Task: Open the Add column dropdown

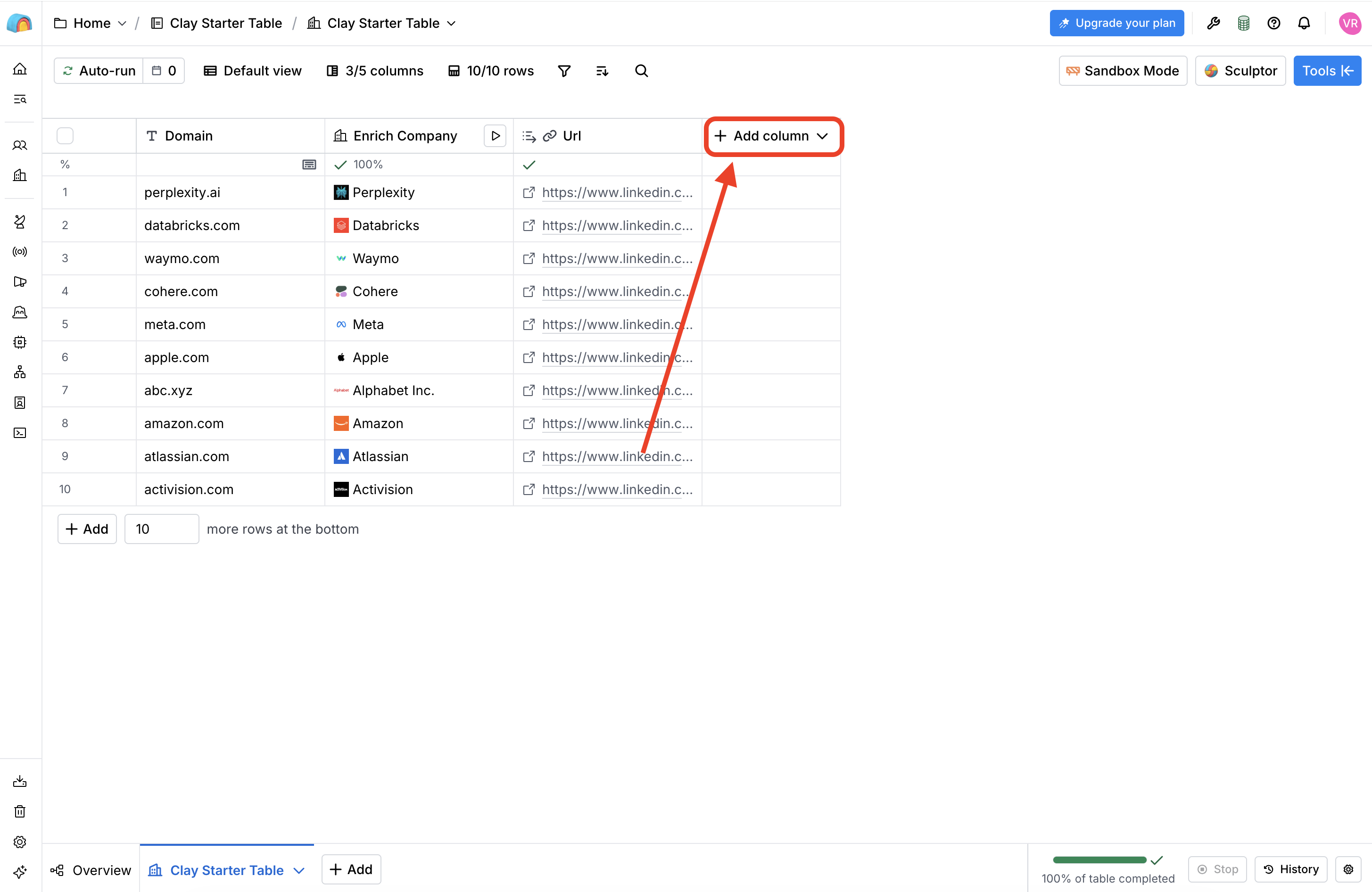Action: 772,136
